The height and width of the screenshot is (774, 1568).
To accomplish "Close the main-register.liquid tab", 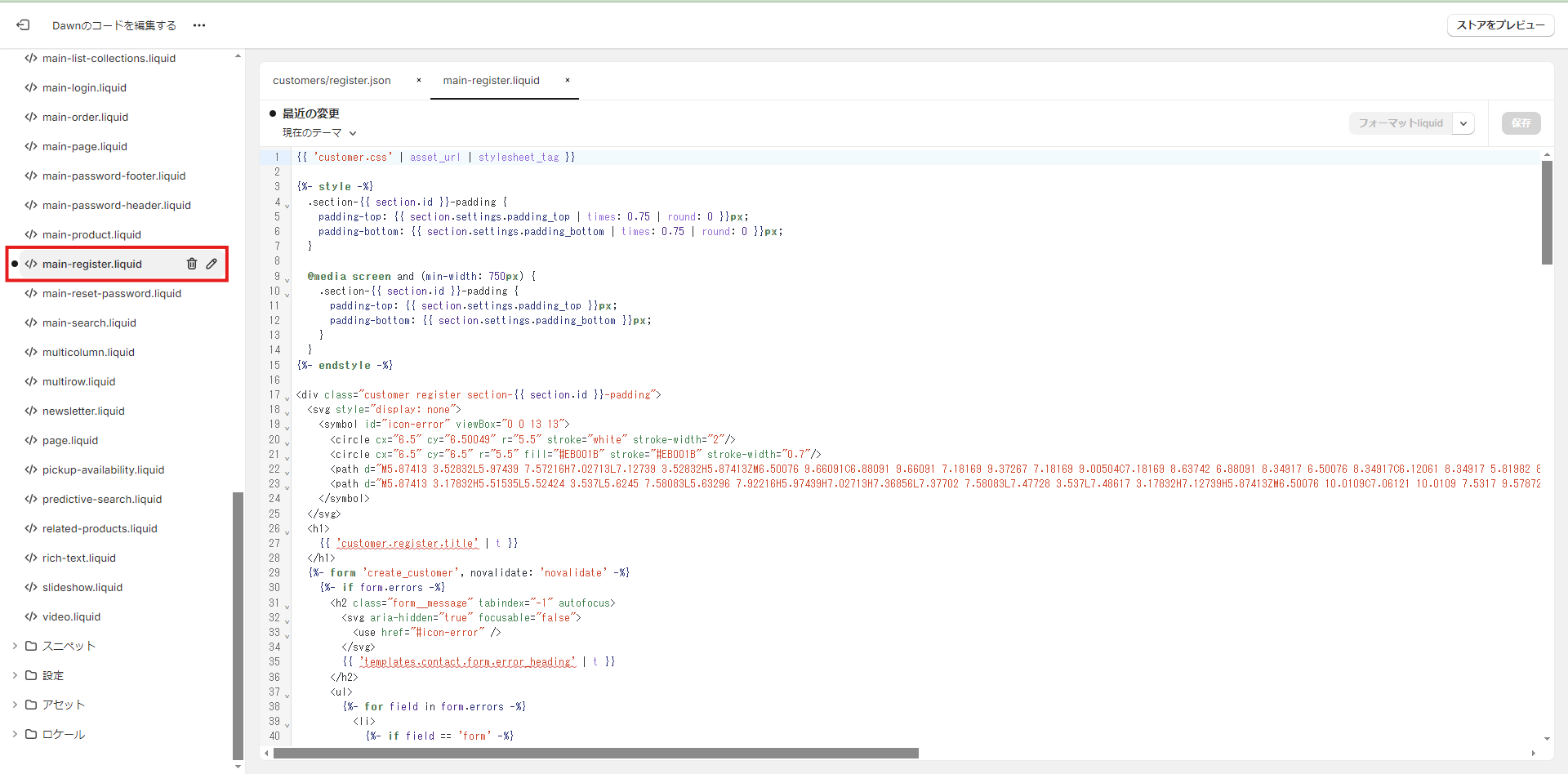I will click(x=568, y=80).
